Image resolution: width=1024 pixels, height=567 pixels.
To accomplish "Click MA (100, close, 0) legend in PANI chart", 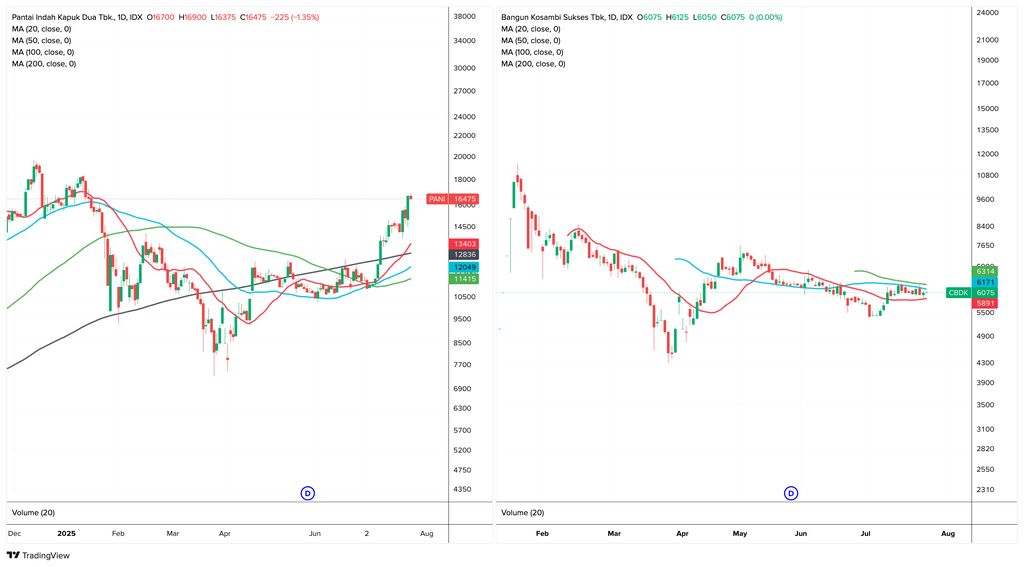I will 42,52.
